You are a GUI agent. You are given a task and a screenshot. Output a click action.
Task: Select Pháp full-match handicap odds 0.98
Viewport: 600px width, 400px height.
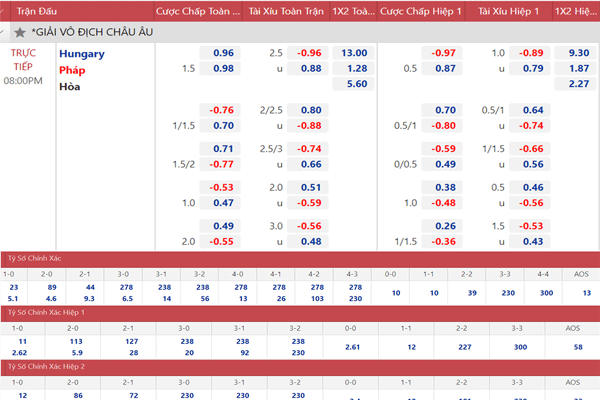223,68
